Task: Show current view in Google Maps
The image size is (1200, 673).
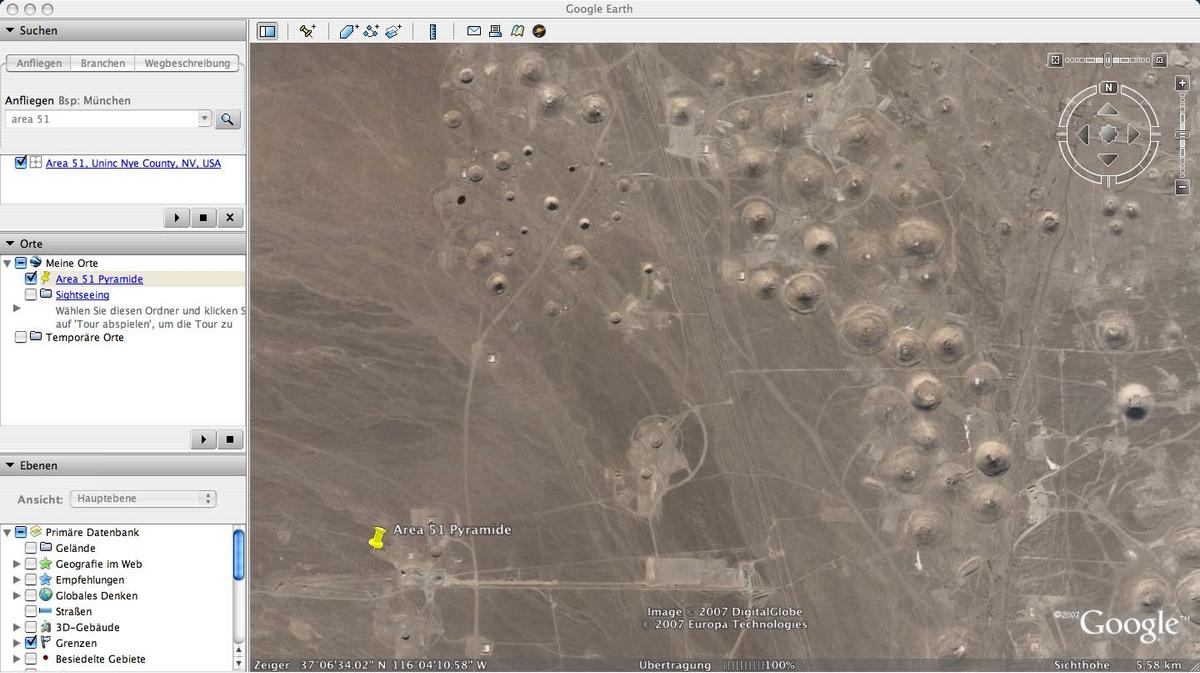Action: coord(517,31)
